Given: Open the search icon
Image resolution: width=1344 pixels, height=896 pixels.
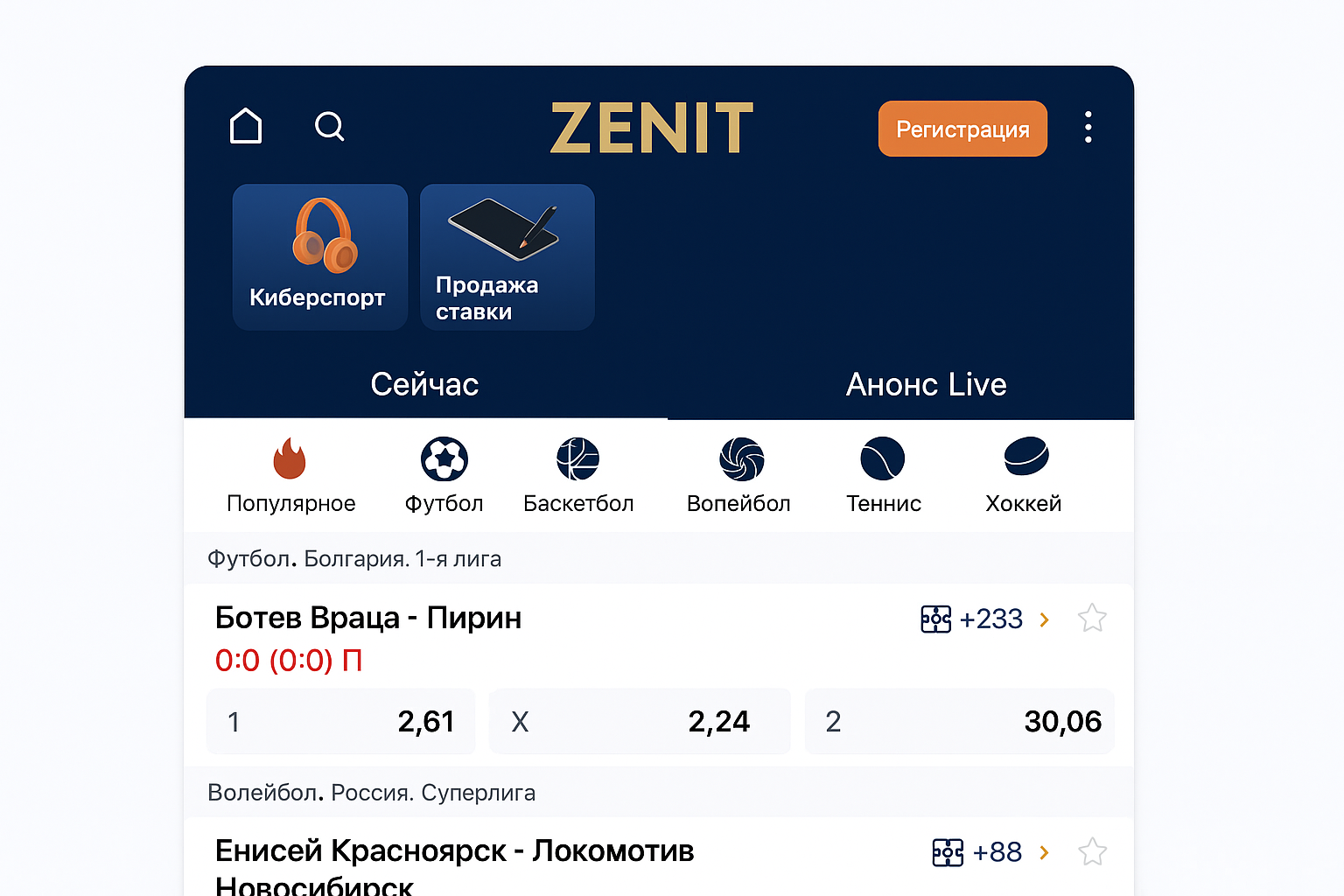Looking at the screenshot, I should tap(329, 127).
